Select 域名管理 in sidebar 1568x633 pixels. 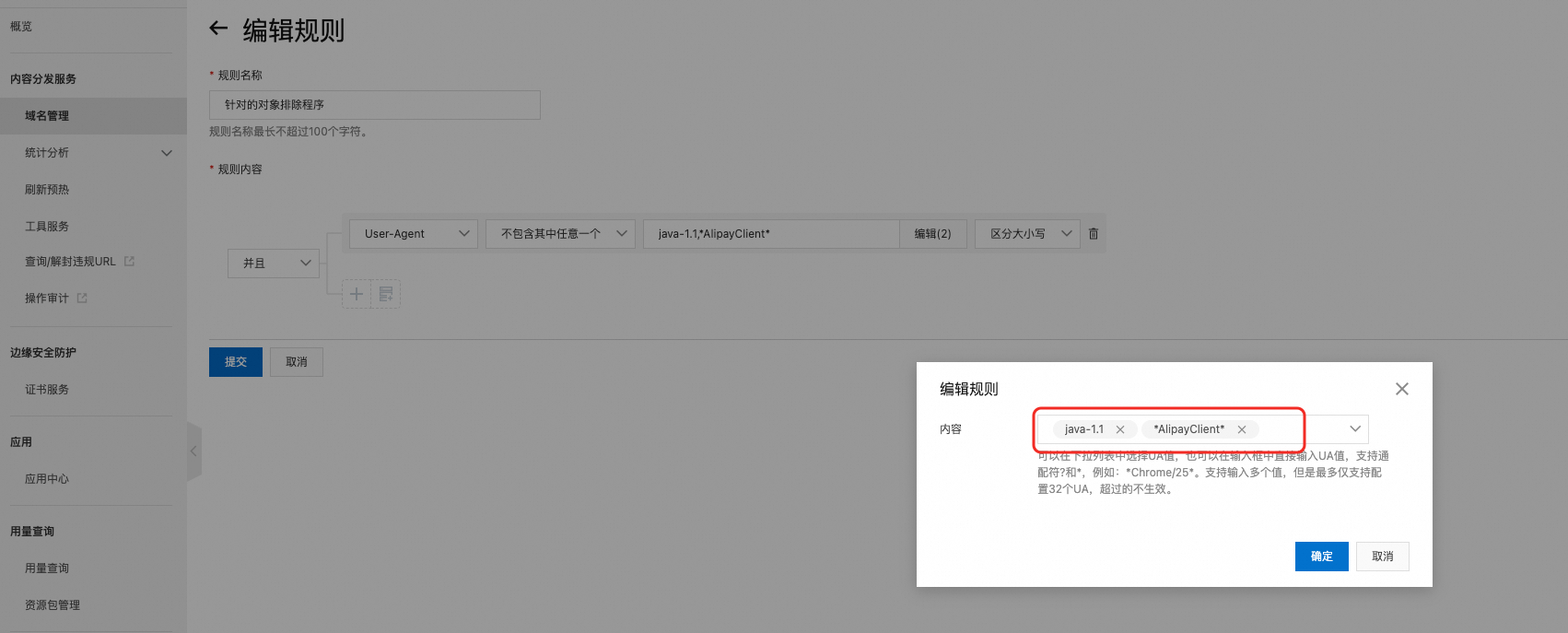(x=93, y=116)
